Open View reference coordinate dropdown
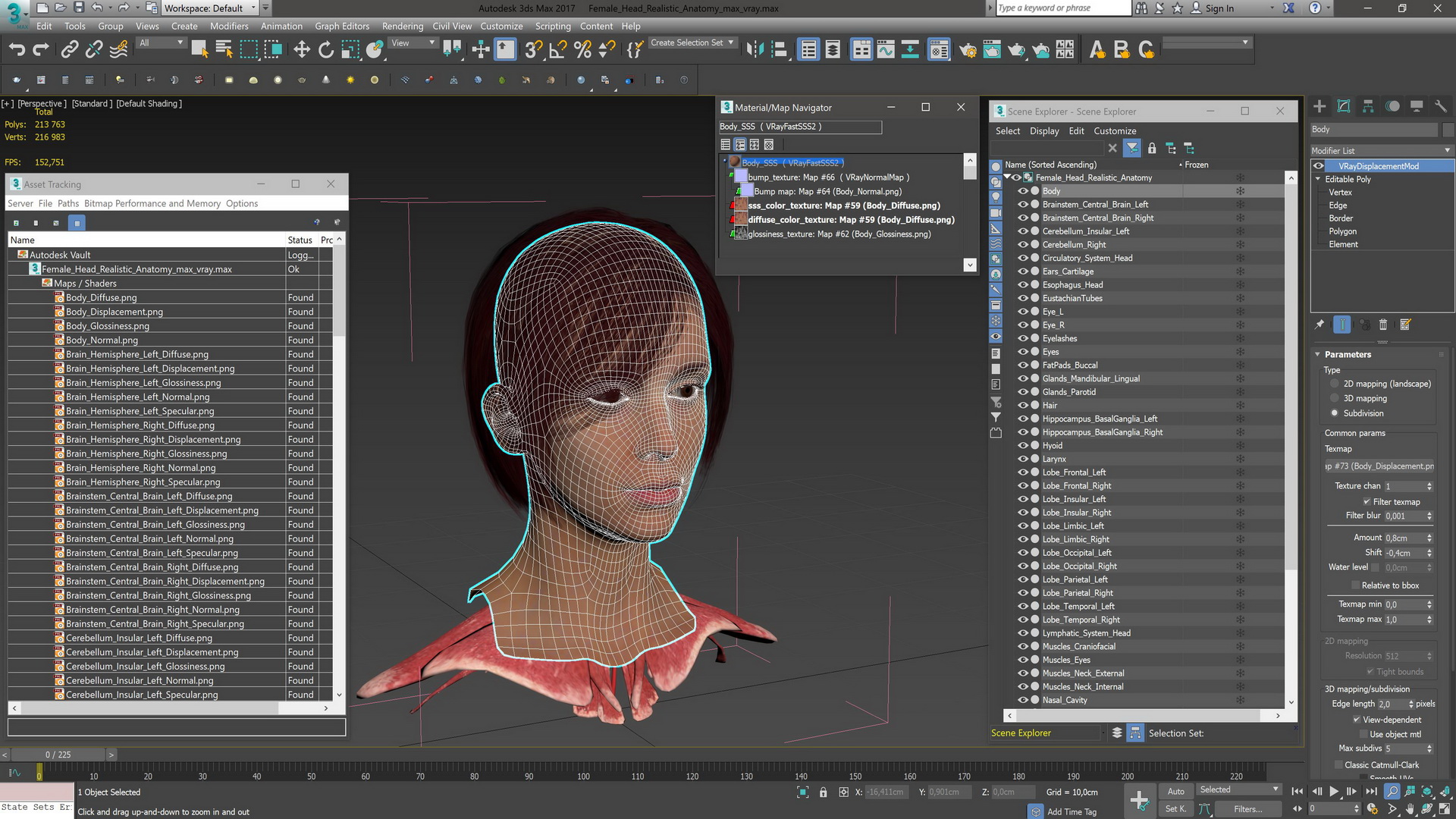This screenshot has height=819, width=1456. point(413,43)
